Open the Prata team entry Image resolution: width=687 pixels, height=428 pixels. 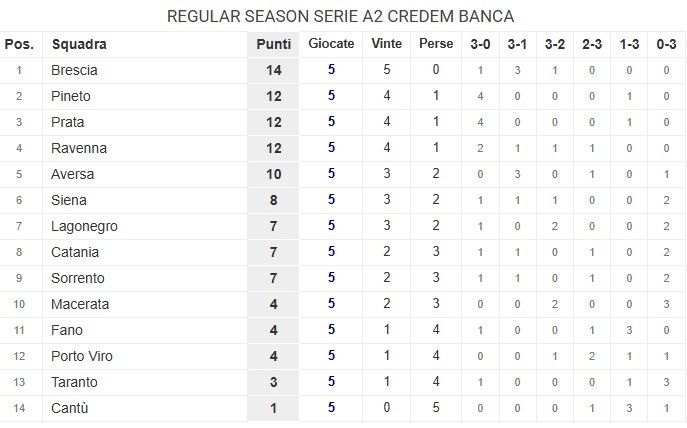click(x=68, y=122)
